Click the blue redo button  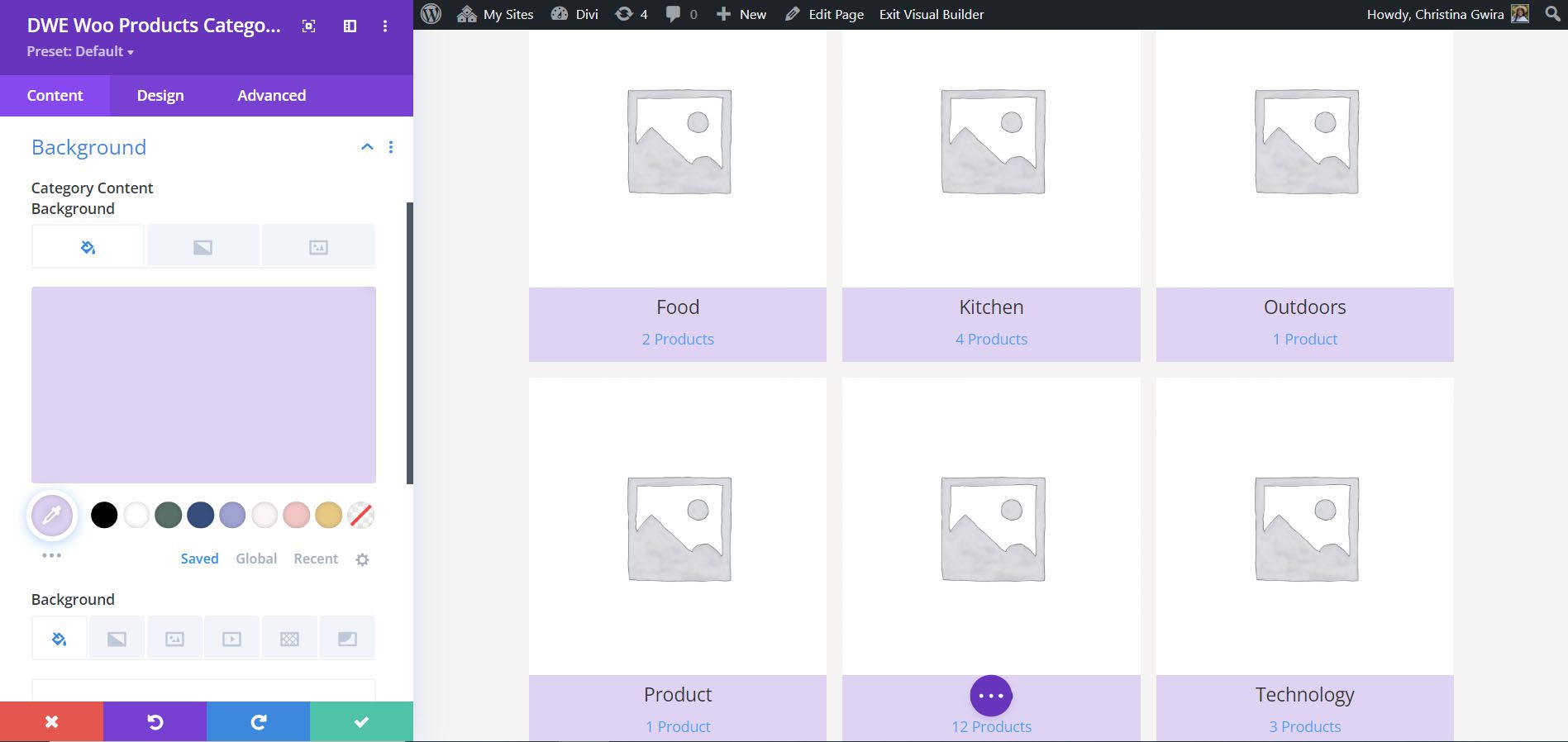pos(258,721)
